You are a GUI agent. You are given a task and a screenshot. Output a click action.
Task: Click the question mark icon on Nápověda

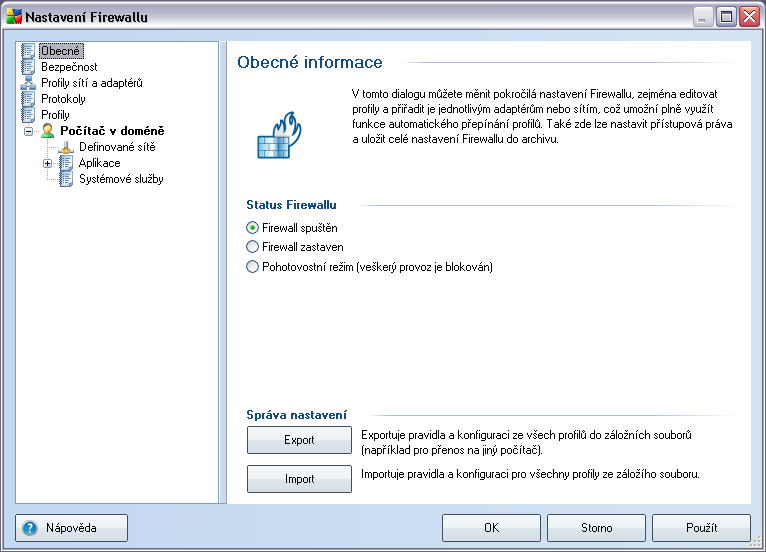[30, 528]
